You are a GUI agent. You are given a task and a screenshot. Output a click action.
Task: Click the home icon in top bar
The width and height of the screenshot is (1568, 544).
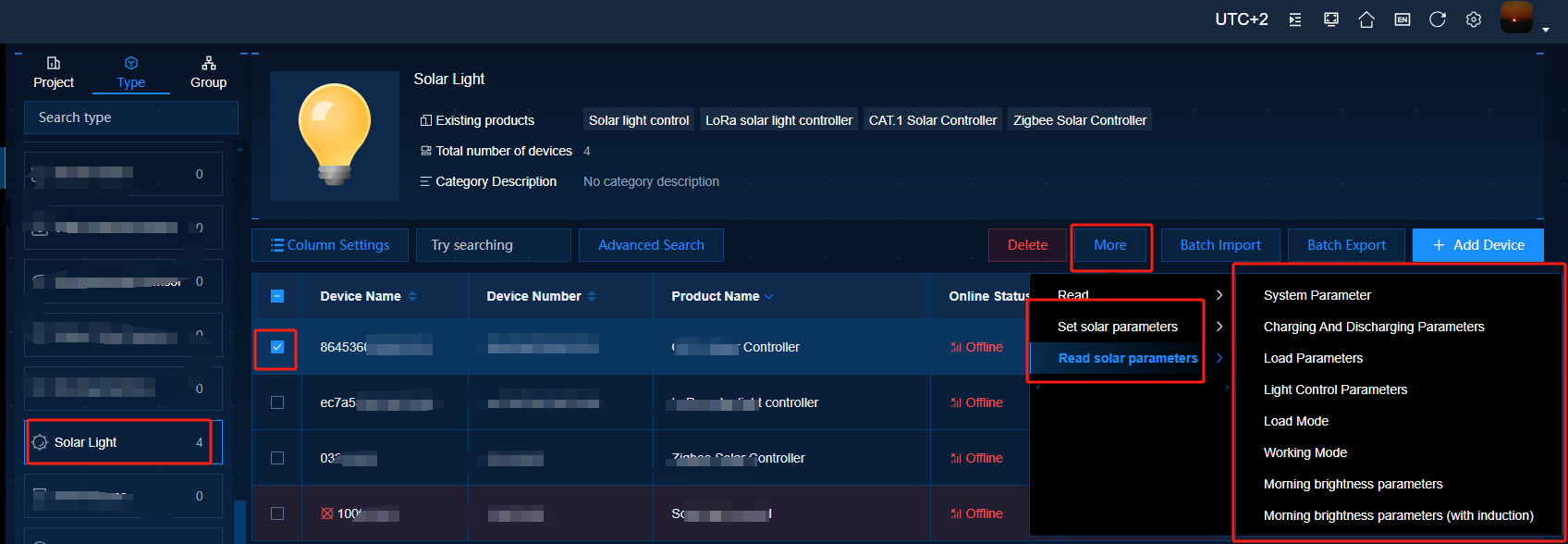1366,19
